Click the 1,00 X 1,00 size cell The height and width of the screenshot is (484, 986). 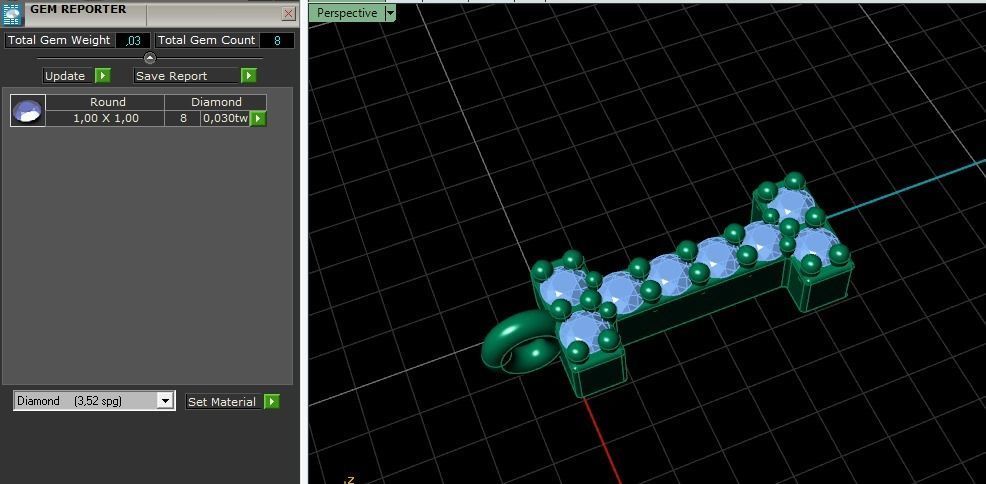(x=106, y=118)
